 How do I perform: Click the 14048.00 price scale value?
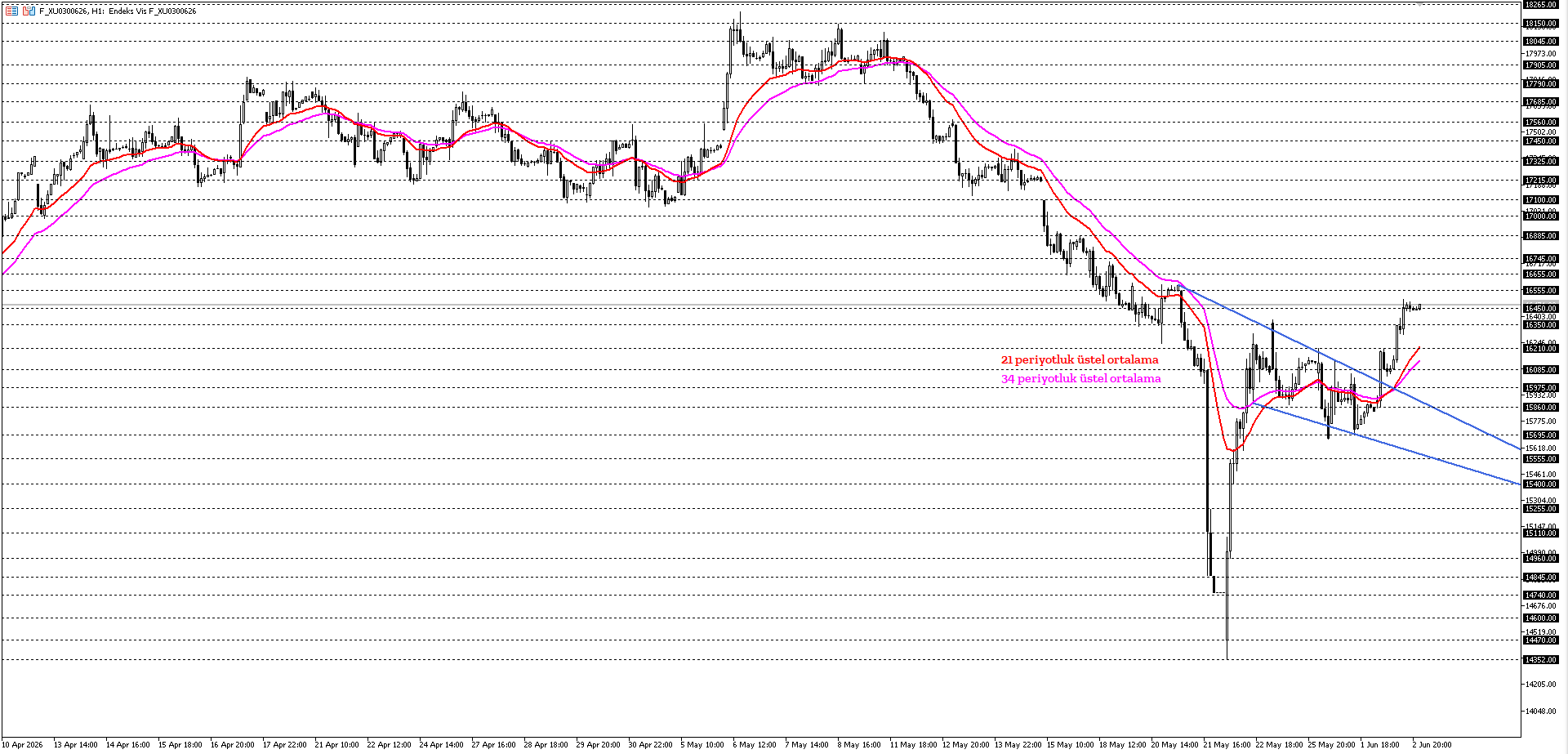[x=1541, y=712]
